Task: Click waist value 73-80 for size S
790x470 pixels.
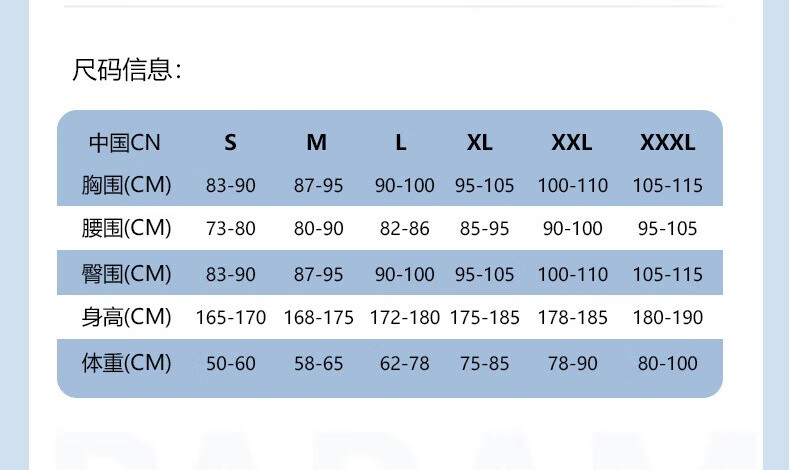Action: [x=231, y=229]
